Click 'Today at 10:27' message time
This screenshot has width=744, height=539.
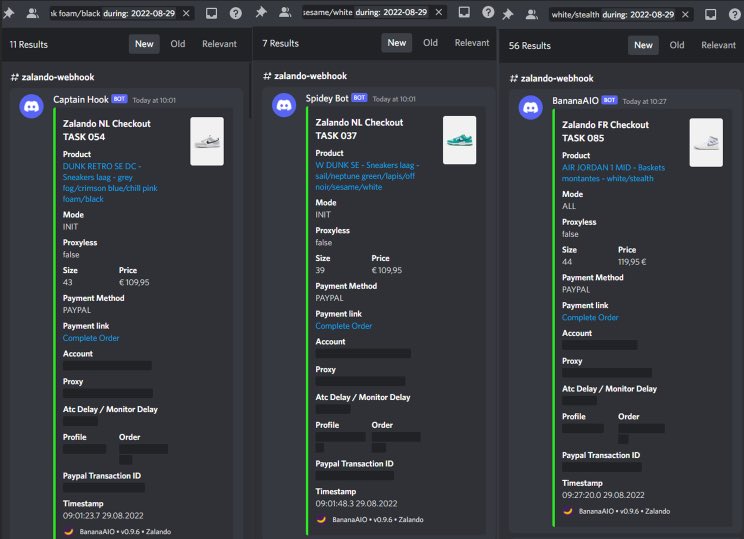coord(644,102)
